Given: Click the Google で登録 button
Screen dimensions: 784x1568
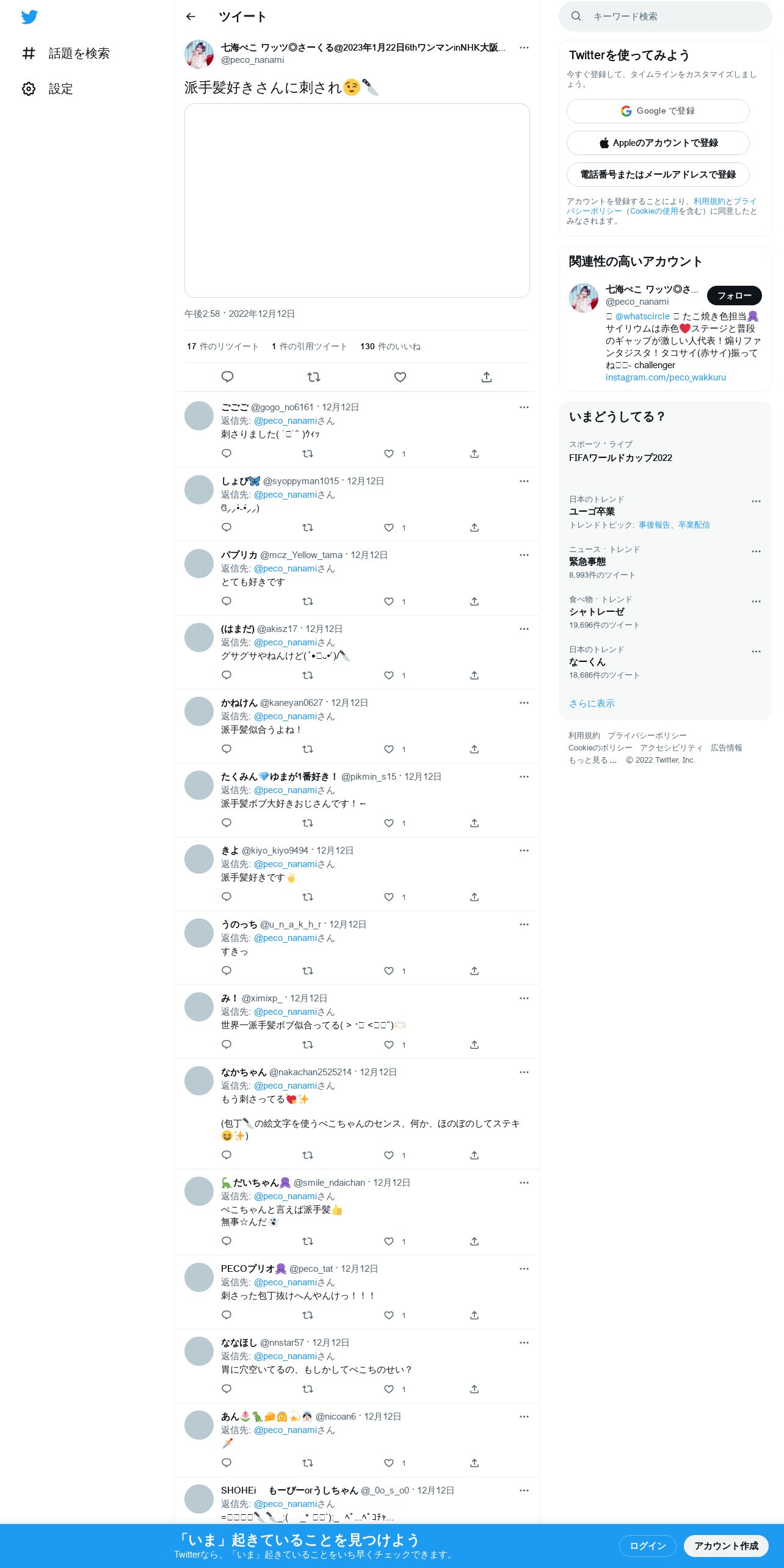Looking at the screenshot, I should point(658,111).
